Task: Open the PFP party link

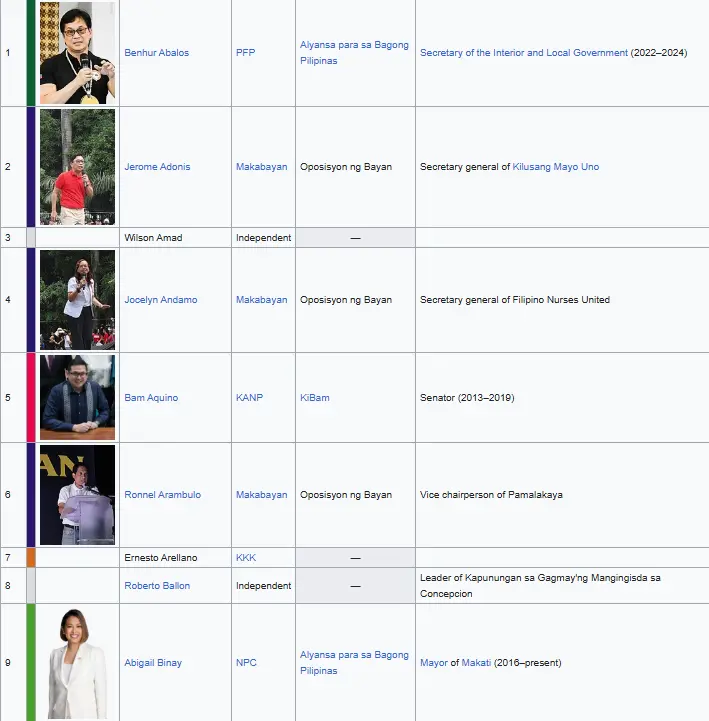Action: click(x=245, y=52)
